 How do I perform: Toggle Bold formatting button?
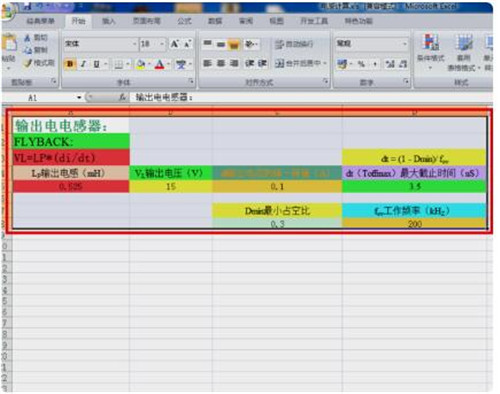click(x=70, y=64)
